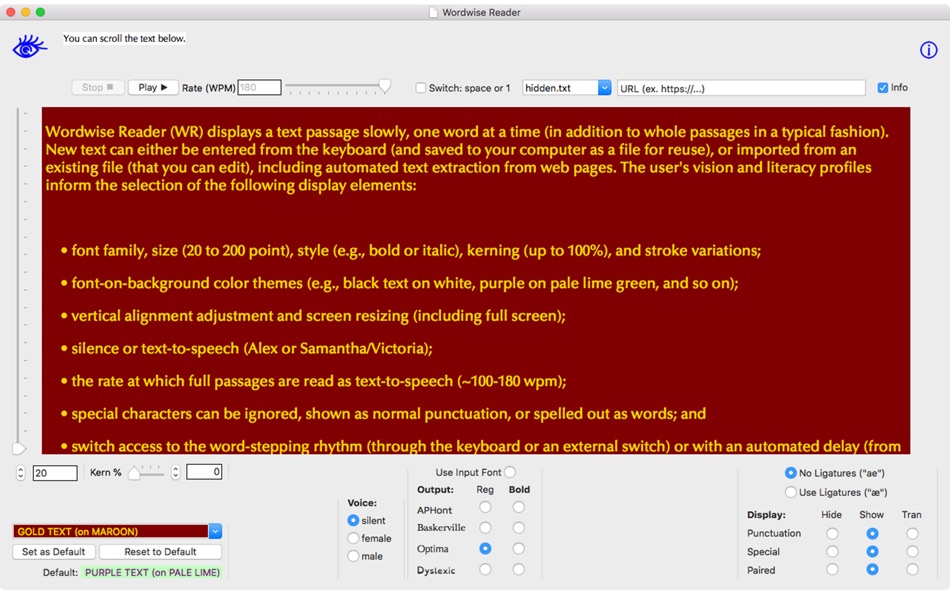Click the URL input field
950x594 pixels.
click(x=741, y=88)
